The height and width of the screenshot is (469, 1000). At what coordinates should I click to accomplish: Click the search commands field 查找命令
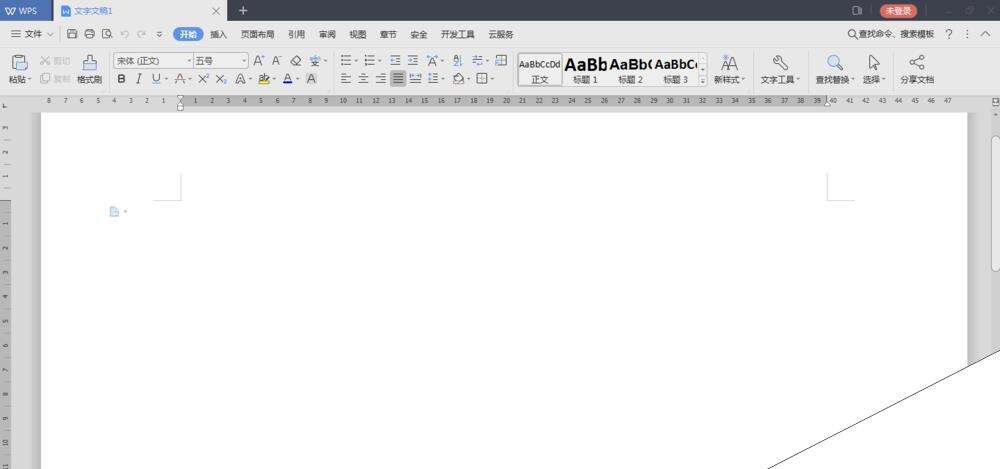(x=890, y=34)
